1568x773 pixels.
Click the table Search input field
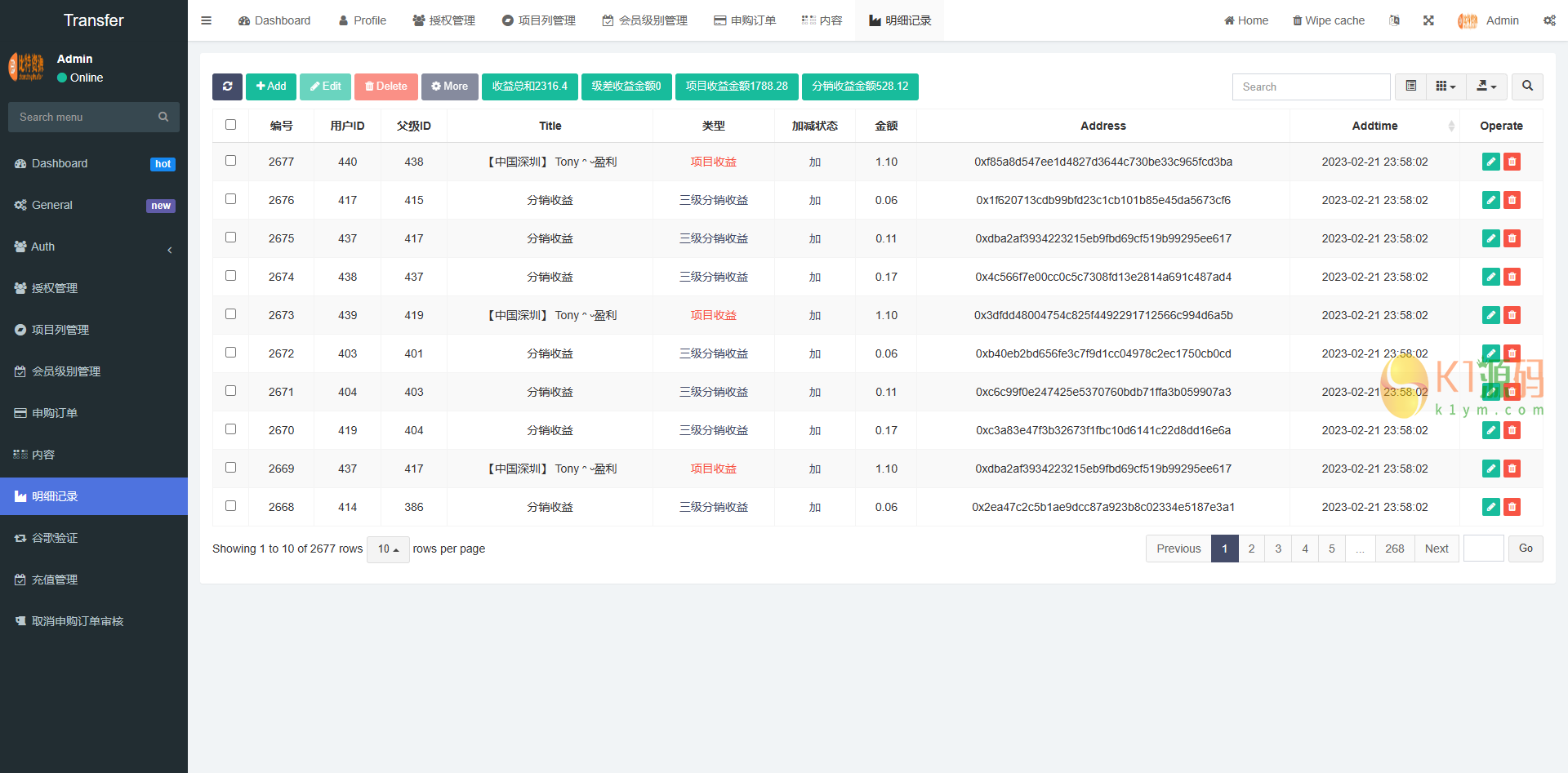coord(1311,87)
